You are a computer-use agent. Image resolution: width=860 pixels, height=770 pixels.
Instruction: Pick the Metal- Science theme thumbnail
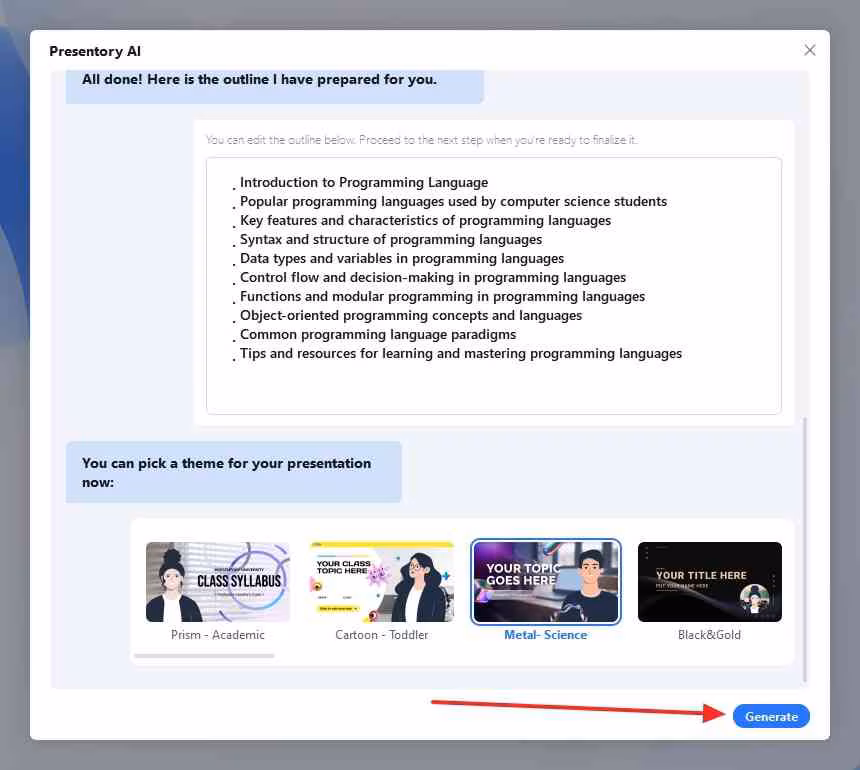(x=546, y=582)
